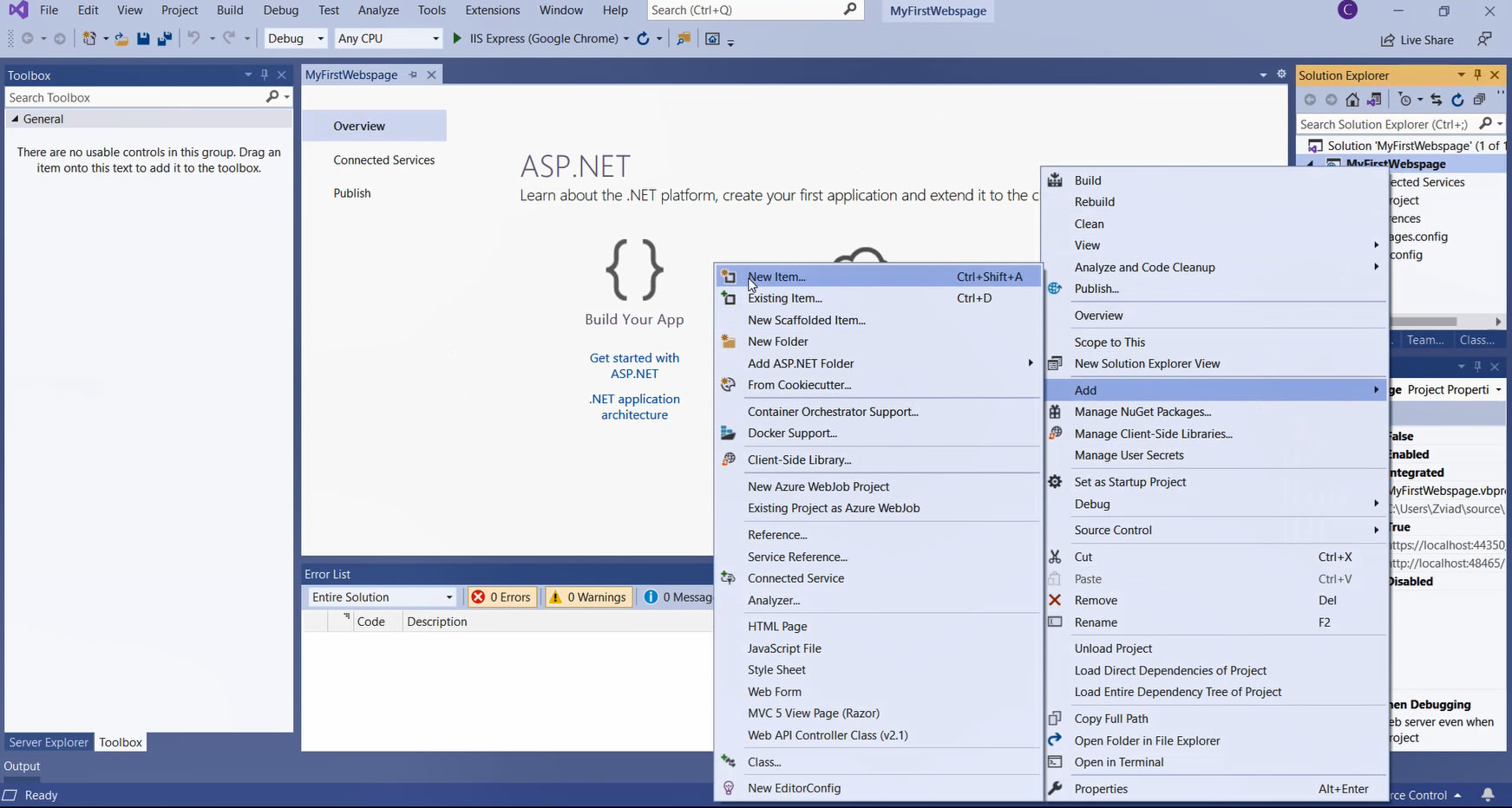This screenshot has height=808, width=1512.
Task: Click the Save All toolbar icon
Action: (x=163, y=39)
